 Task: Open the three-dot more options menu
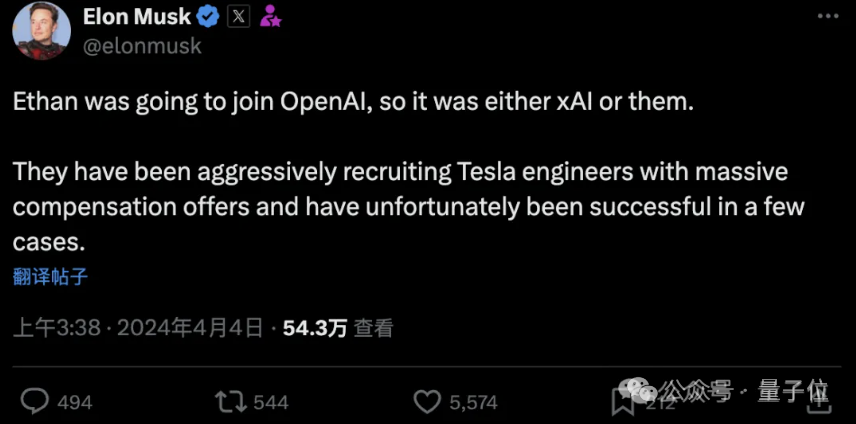tap(828, 17)
